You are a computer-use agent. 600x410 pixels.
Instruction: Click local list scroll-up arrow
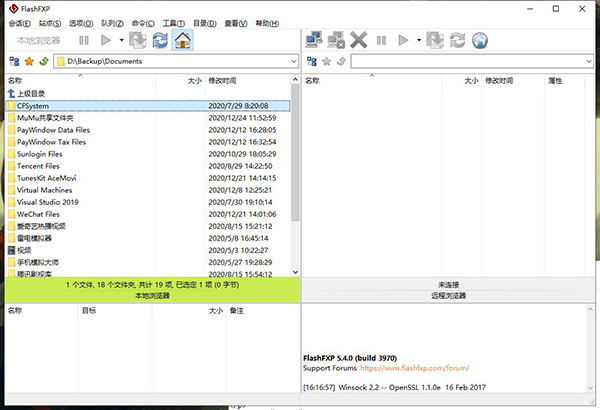tap(295, 80)
